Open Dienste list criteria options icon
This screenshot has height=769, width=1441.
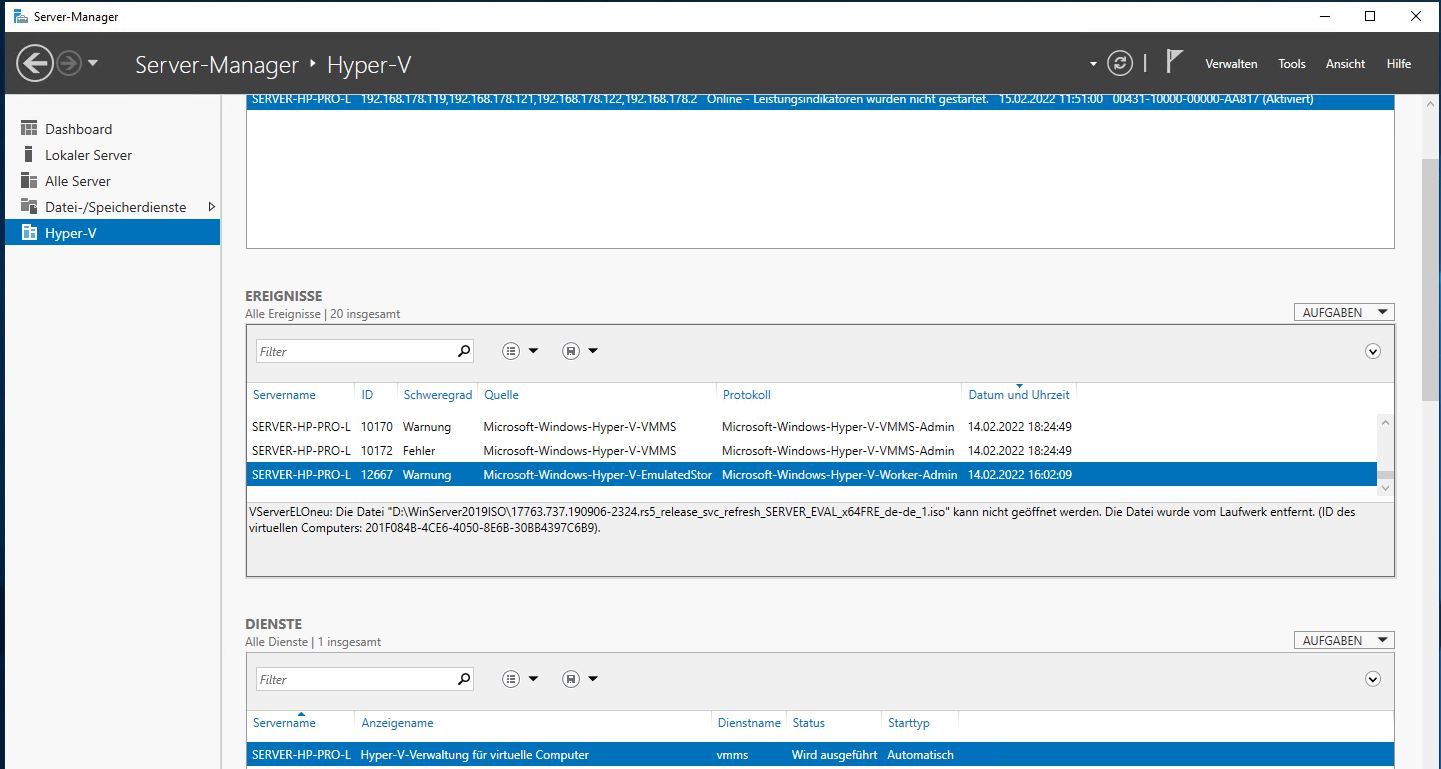click(512, 679)
